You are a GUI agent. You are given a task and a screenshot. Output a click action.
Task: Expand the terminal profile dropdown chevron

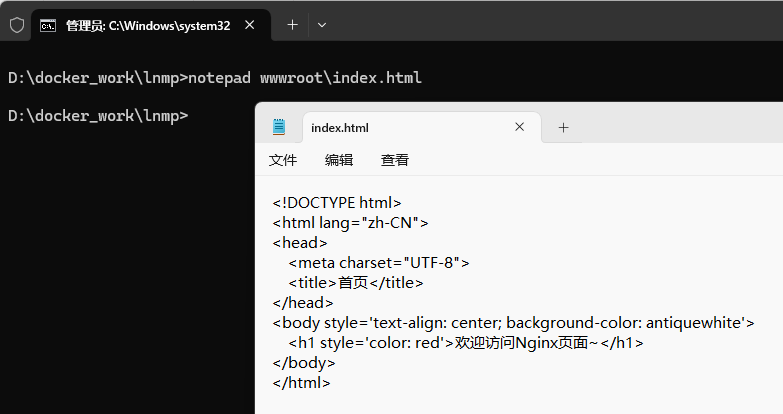[x=322, y=25]
